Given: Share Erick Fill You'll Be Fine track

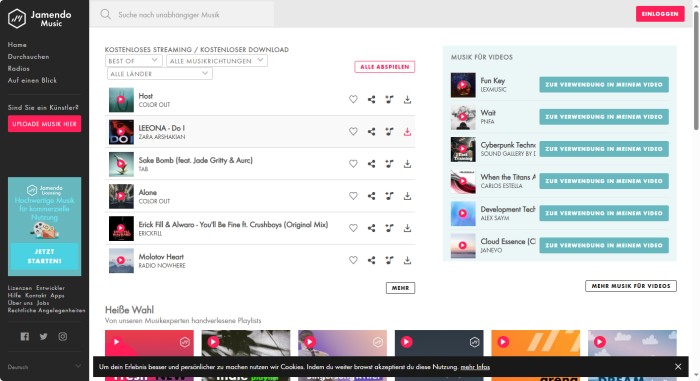Looking at the screenshot, I should 371,228.
